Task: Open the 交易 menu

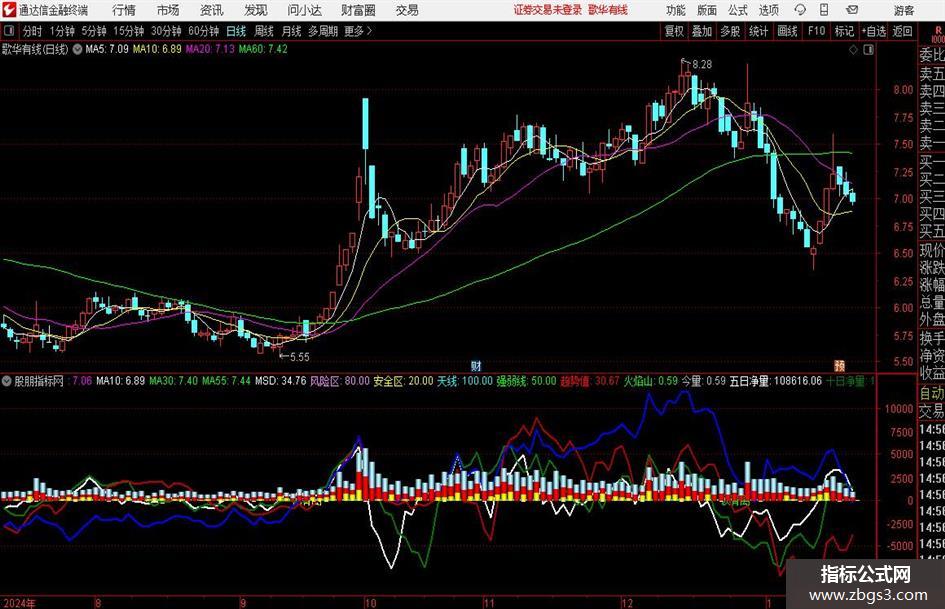Action: tap(407, 10)
